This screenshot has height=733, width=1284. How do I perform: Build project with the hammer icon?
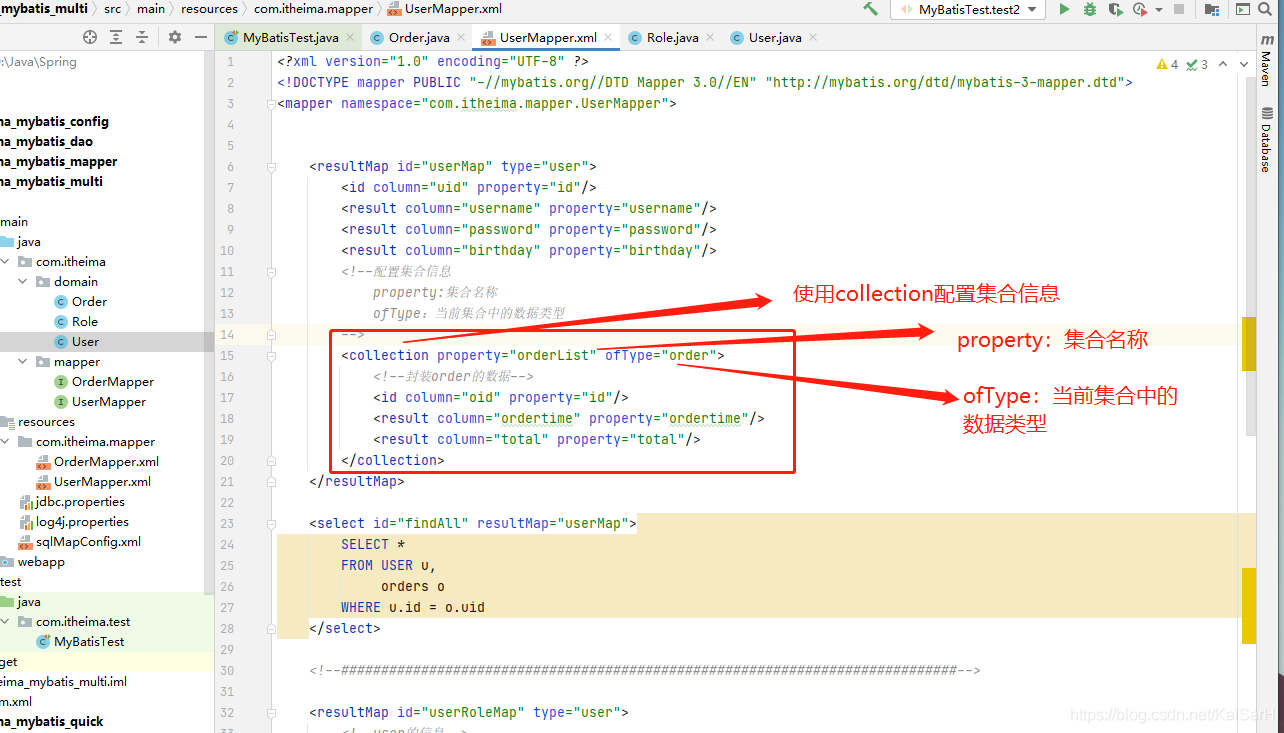click(870, 9)
